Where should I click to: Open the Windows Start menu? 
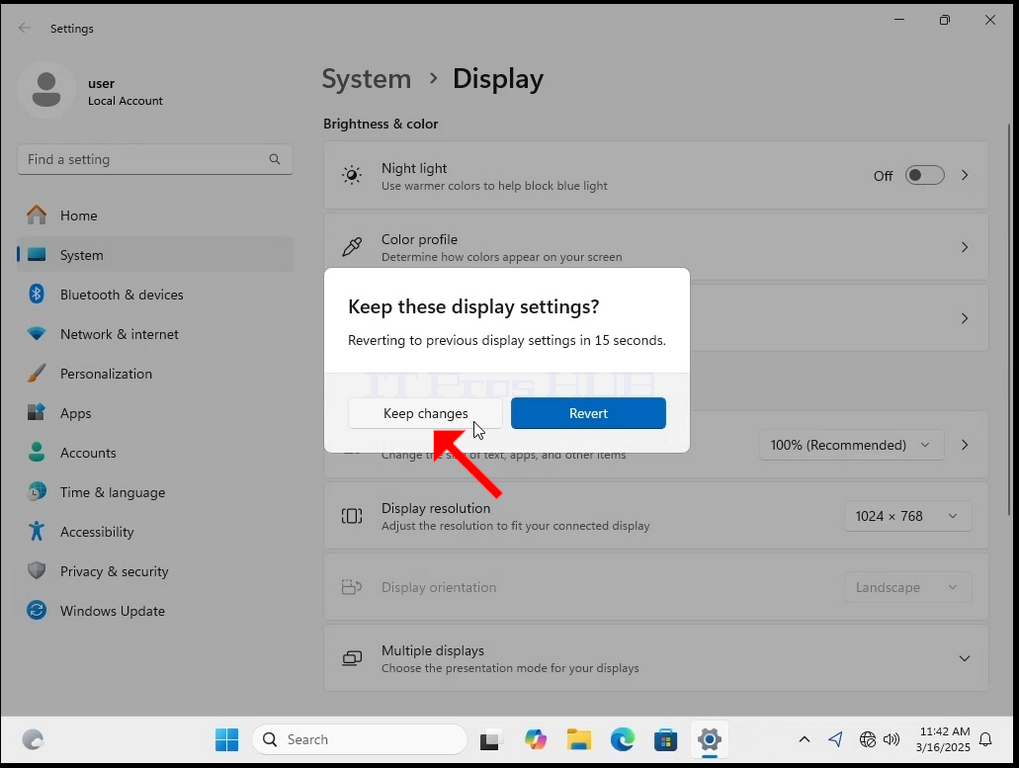tap(227, 739)
